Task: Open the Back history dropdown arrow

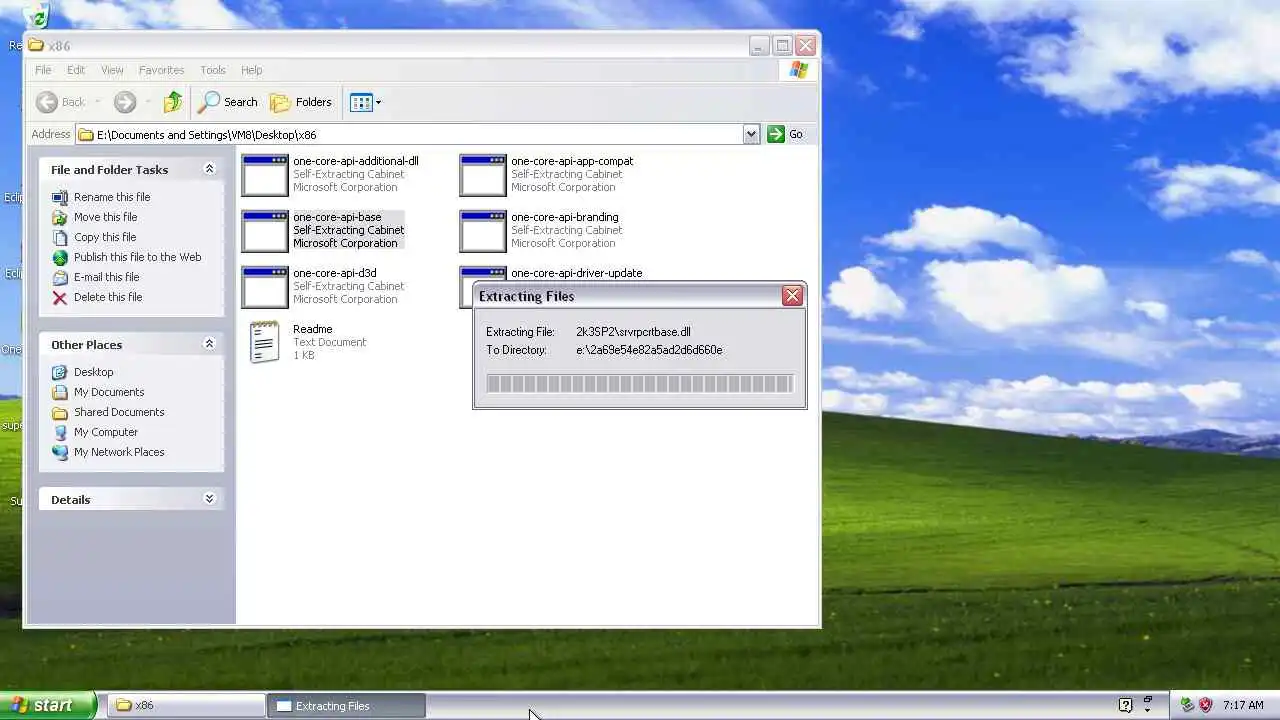Action: [x=98, y=102]
